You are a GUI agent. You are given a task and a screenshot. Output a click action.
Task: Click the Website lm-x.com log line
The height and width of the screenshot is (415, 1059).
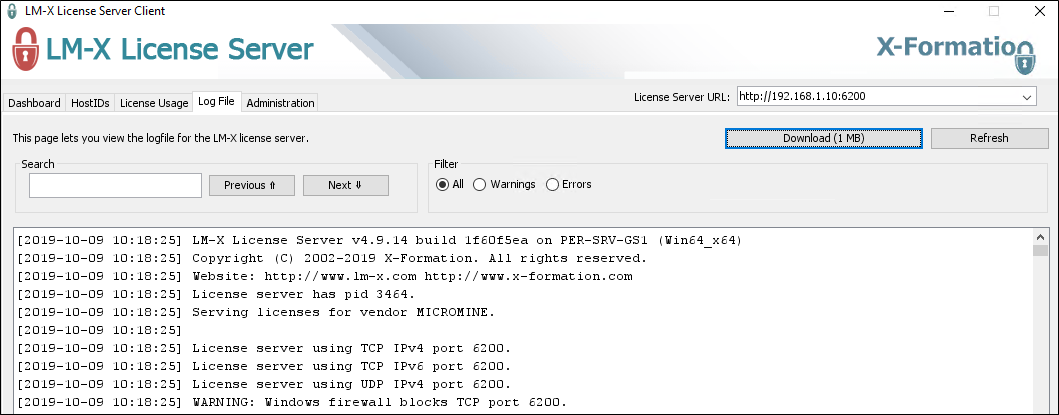point(325,276)
